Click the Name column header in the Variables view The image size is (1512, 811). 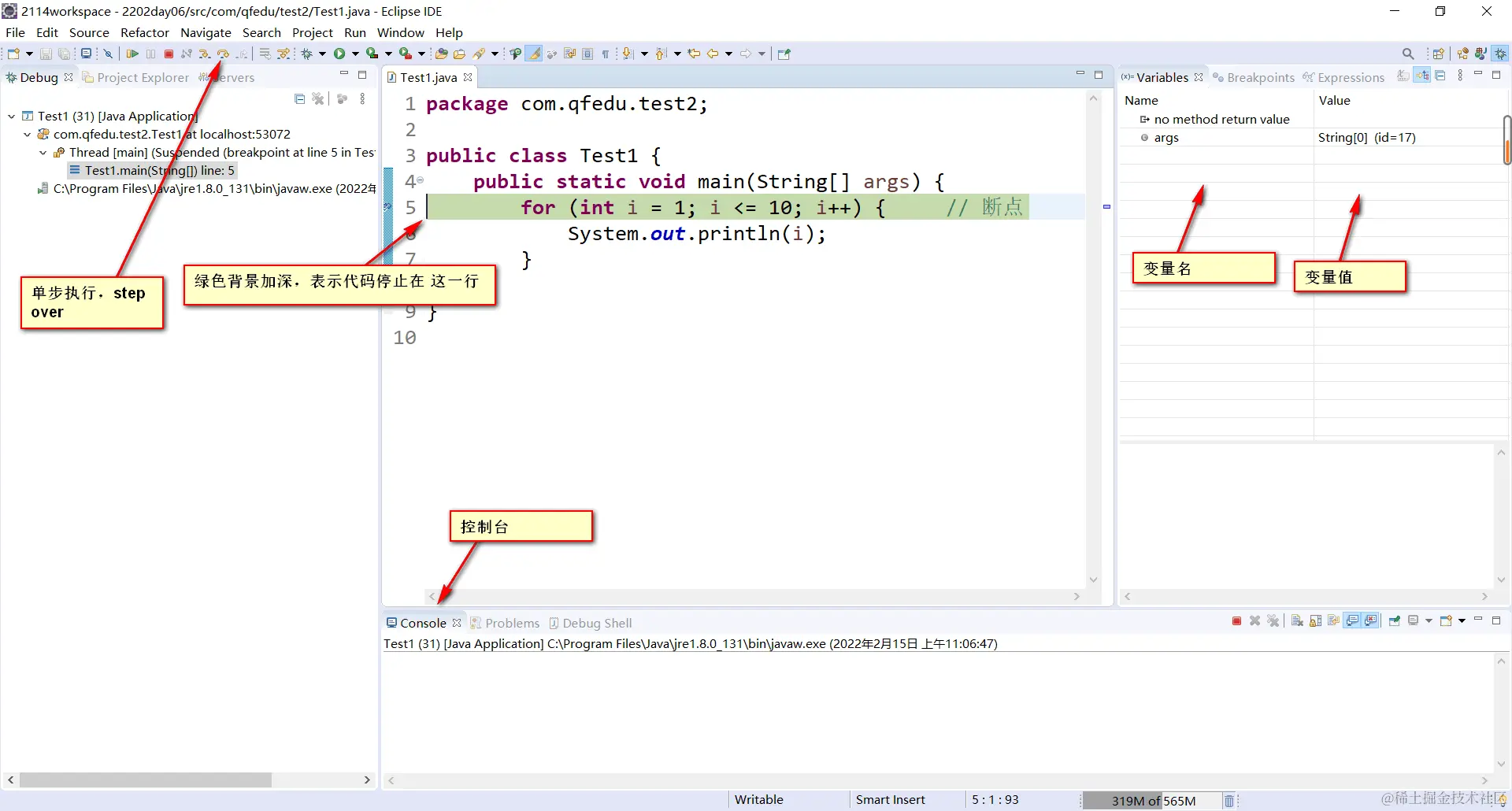pos(1217,100)
